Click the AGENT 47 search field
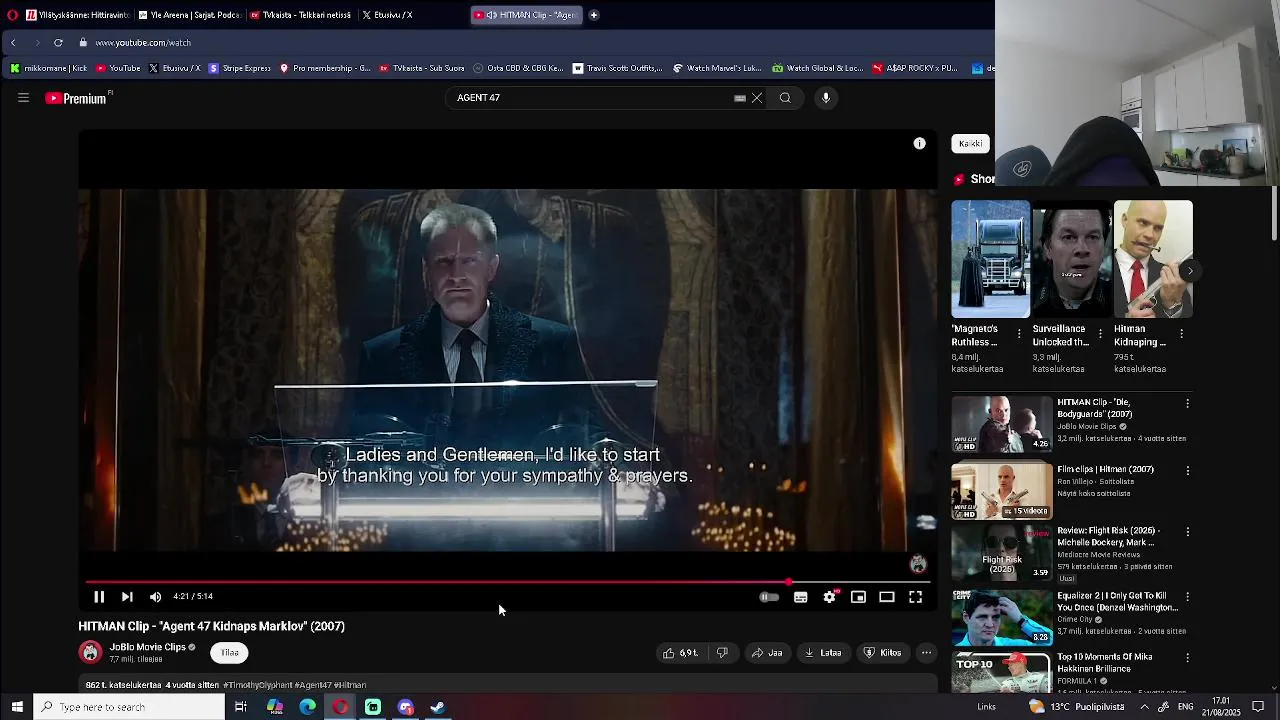The height and width of the screenshot is (720, 1280). [590, 98]
